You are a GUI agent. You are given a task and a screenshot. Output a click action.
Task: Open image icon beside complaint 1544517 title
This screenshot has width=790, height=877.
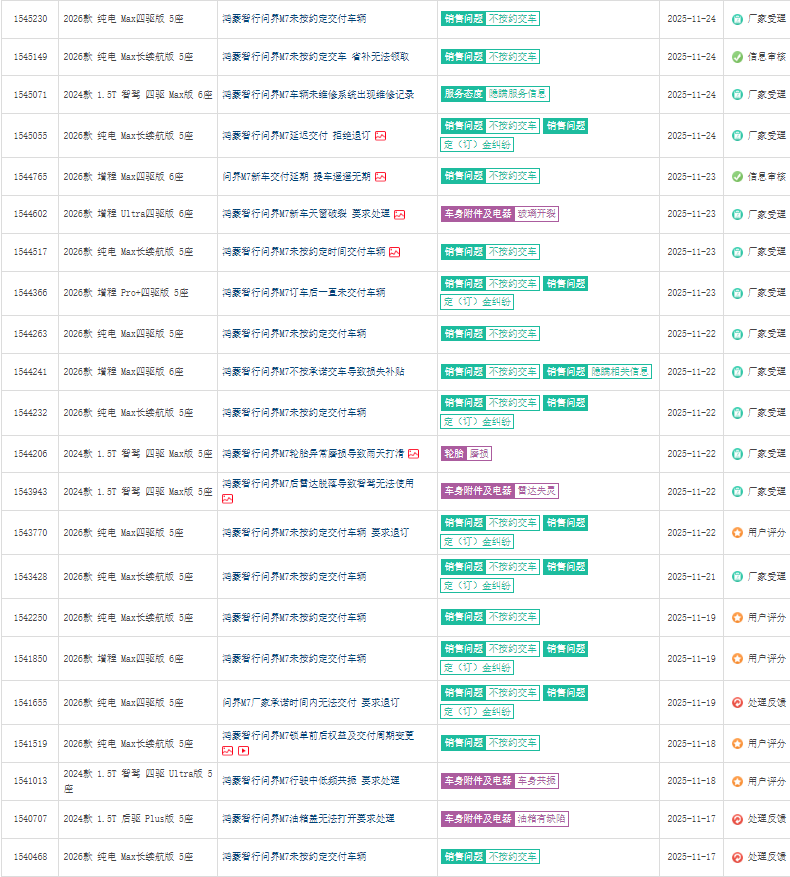point(395,252)
